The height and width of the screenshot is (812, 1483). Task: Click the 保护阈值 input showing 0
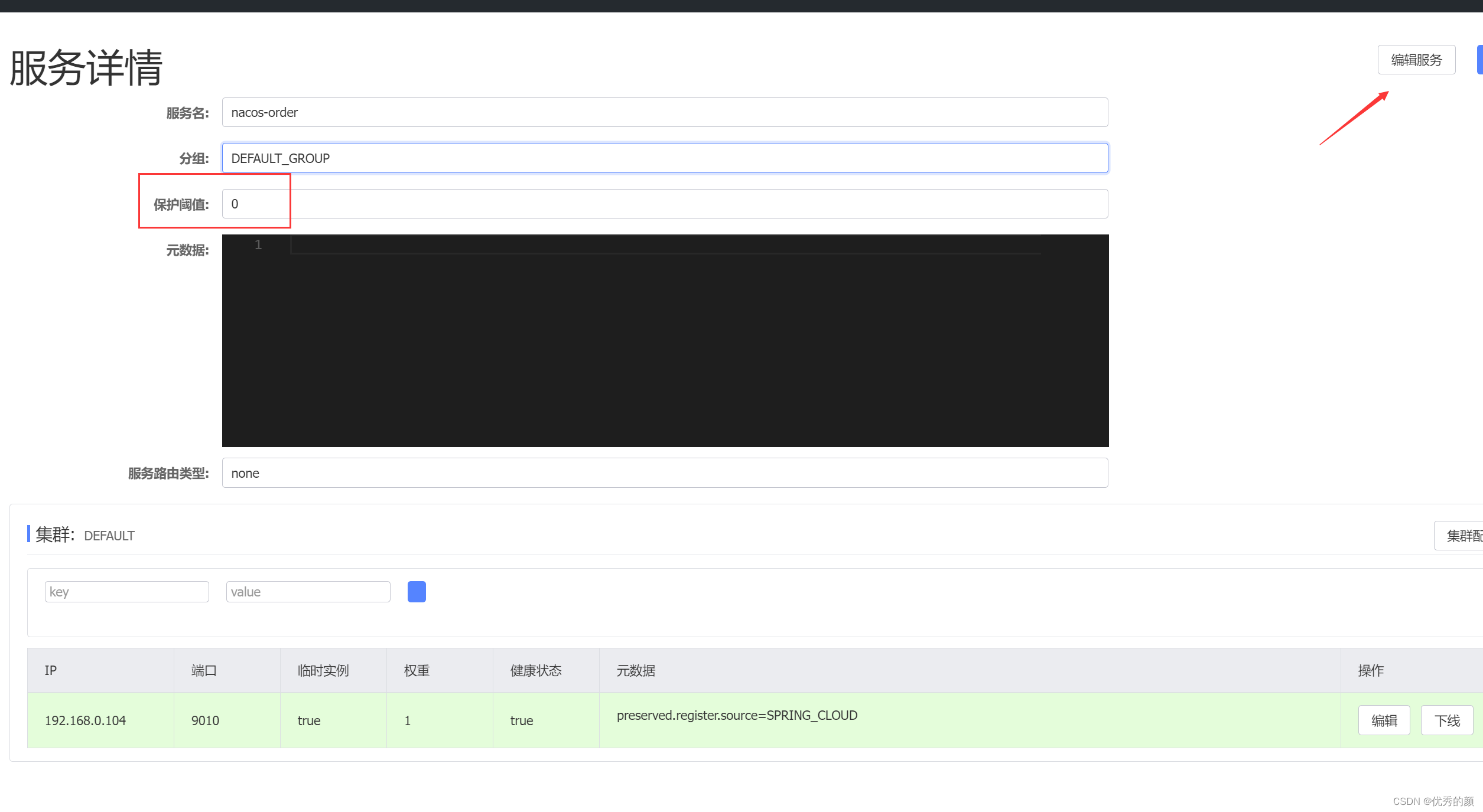click(664, 204)
